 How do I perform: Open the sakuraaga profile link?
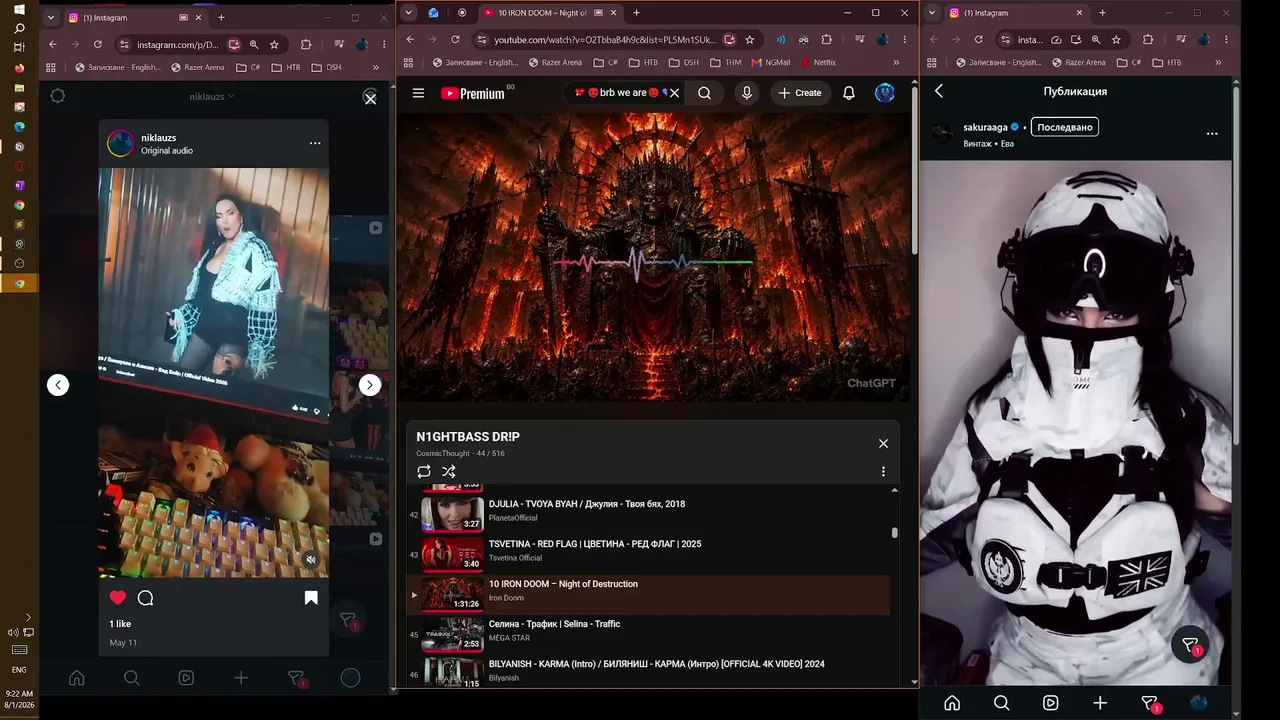(985, 127)
